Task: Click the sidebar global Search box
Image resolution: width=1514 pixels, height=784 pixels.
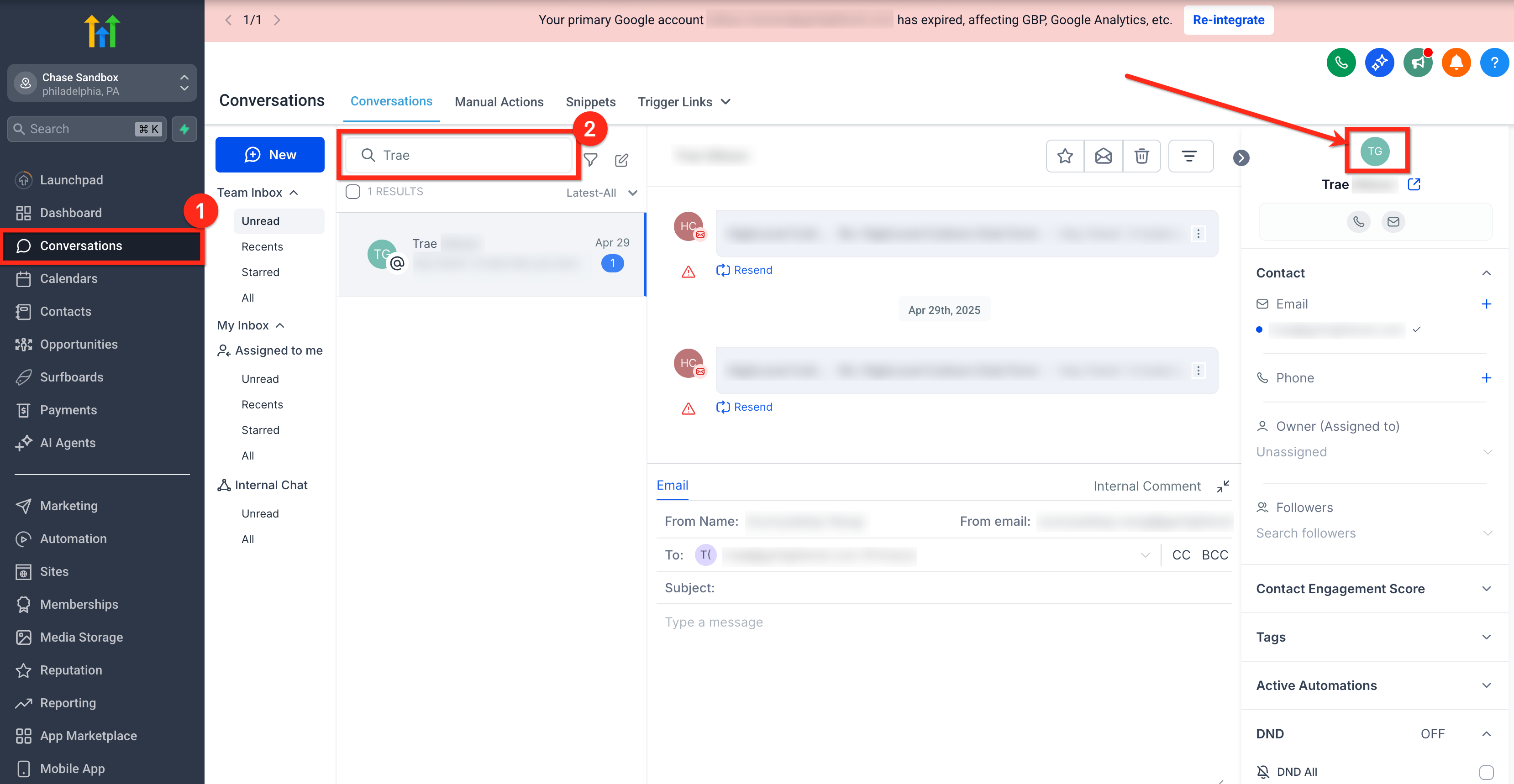Action: [x=86, y=129]
